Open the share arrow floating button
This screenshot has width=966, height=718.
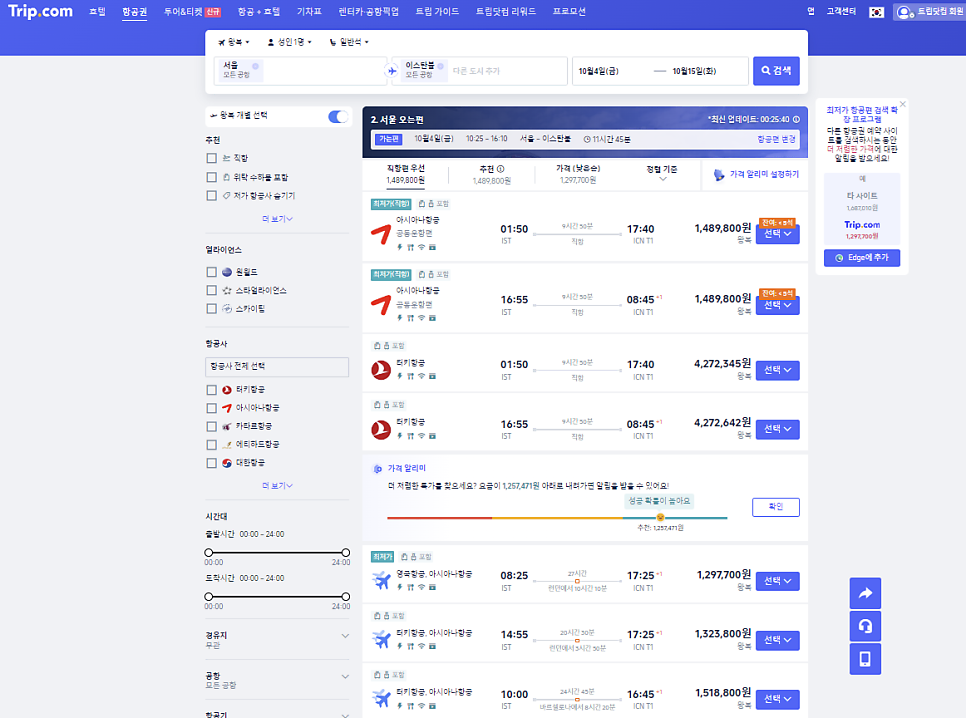865,593
